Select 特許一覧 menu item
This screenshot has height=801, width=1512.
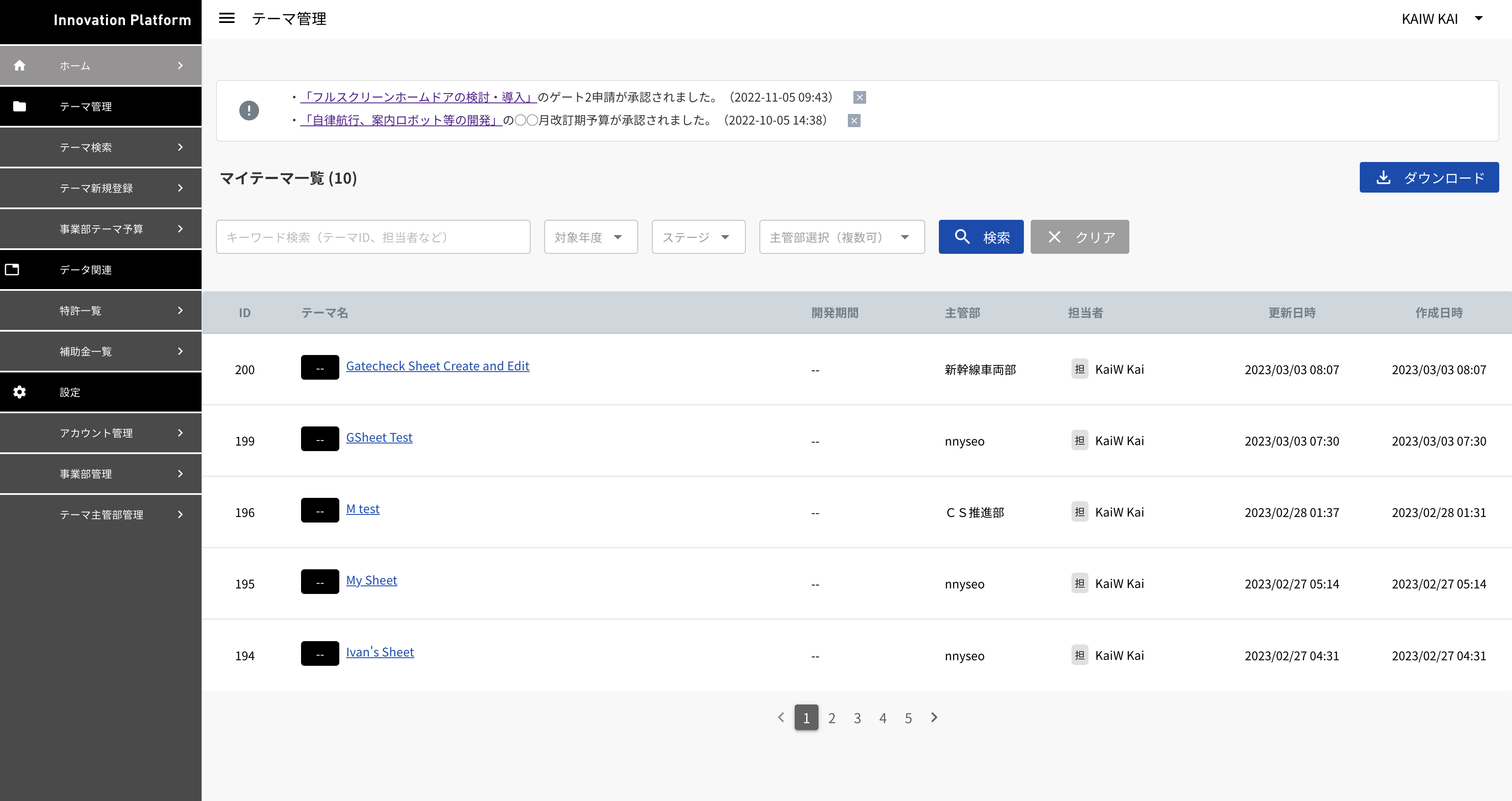(100, 310)
